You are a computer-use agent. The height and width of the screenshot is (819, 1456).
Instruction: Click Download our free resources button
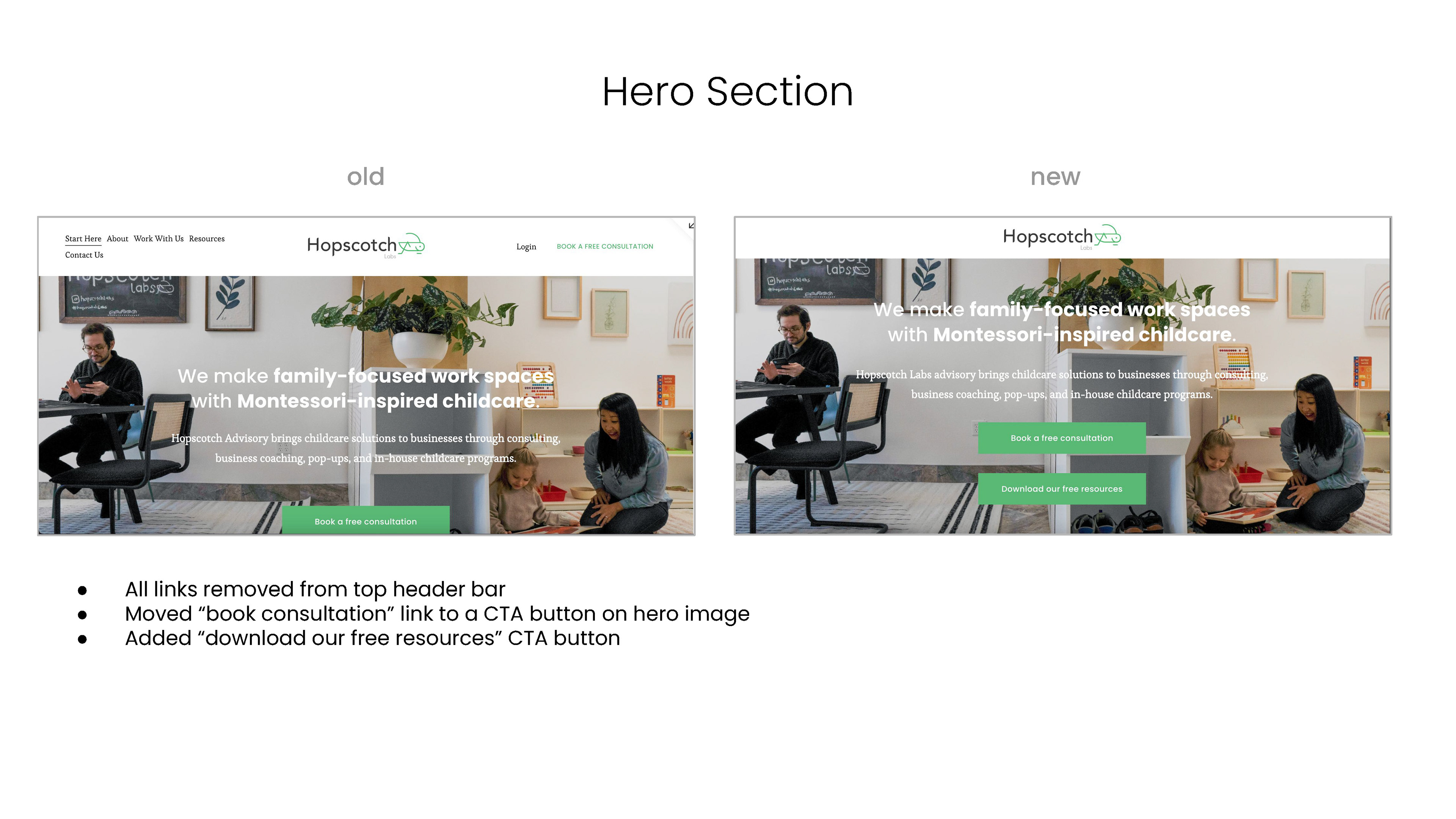pyautogui.click(x=1062, y=489)
